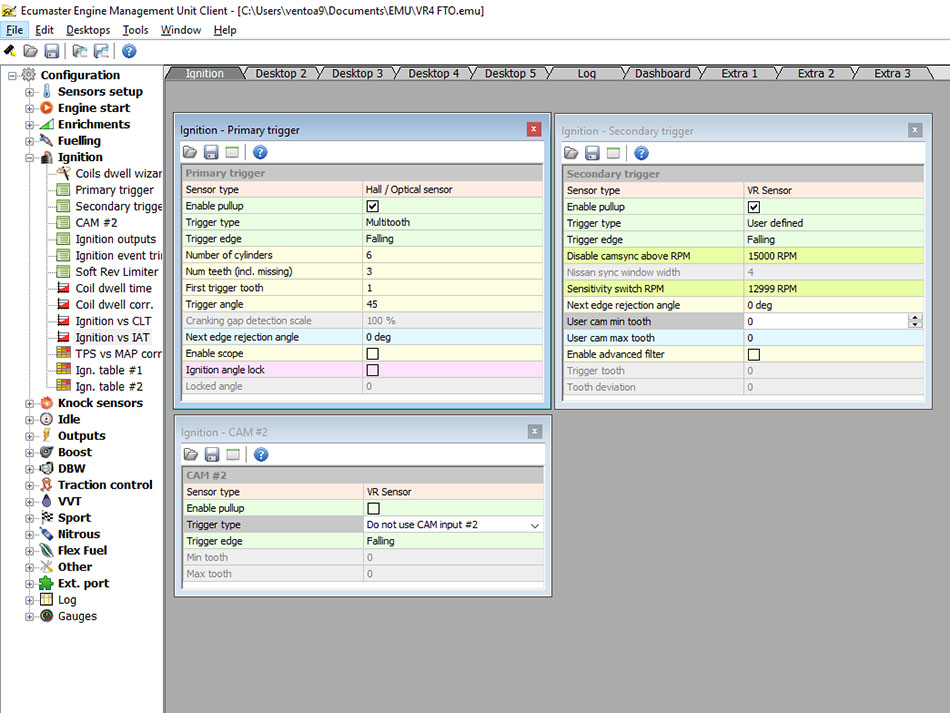This screenshot has width=950, height=713.
Task: Click the Engine start icon in tree
Action: pyautogui.click(x=47, y=108)
